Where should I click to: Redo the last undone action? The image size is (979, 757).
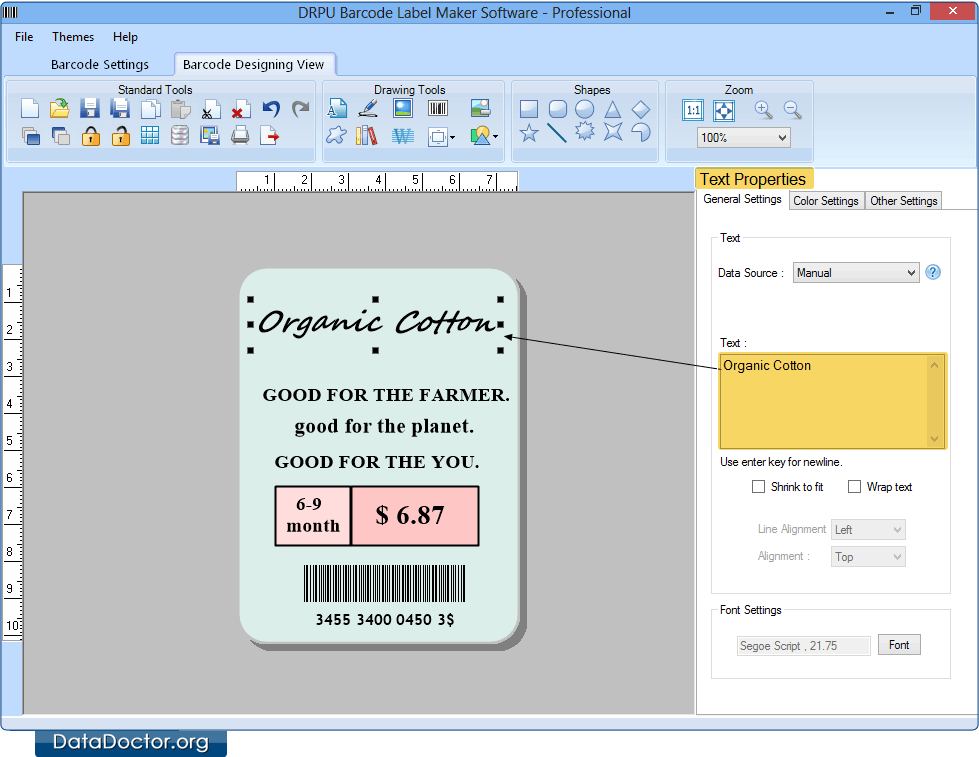(x=301, y=109)
